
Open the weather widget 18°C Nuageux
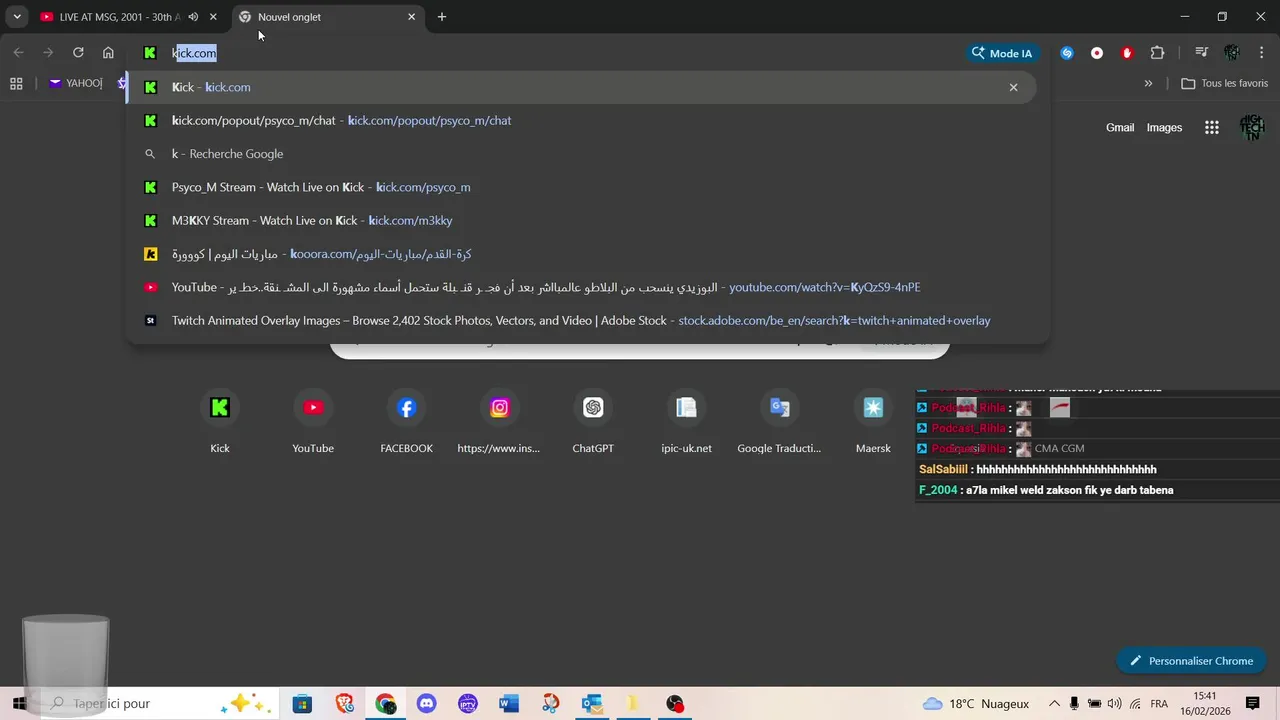click(976, 704)
